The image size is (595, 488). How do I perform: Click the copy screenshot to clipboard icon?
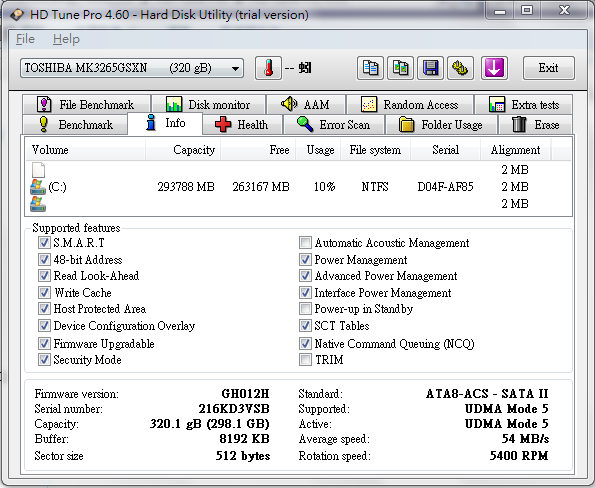pos(400,68)
